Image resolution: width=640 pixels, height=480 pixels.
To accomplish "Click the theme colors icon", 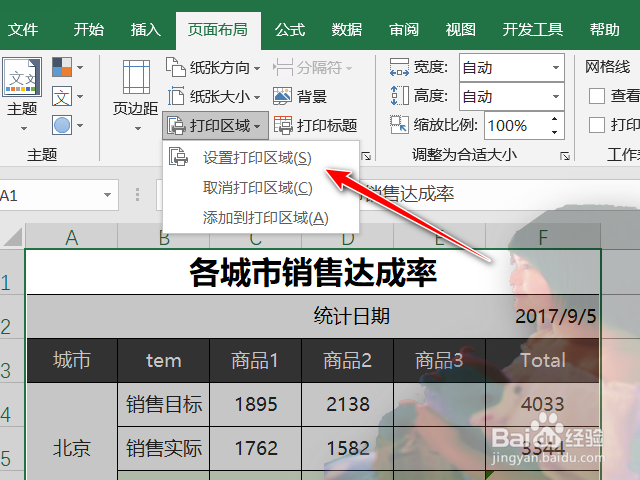I will [62, 67].
